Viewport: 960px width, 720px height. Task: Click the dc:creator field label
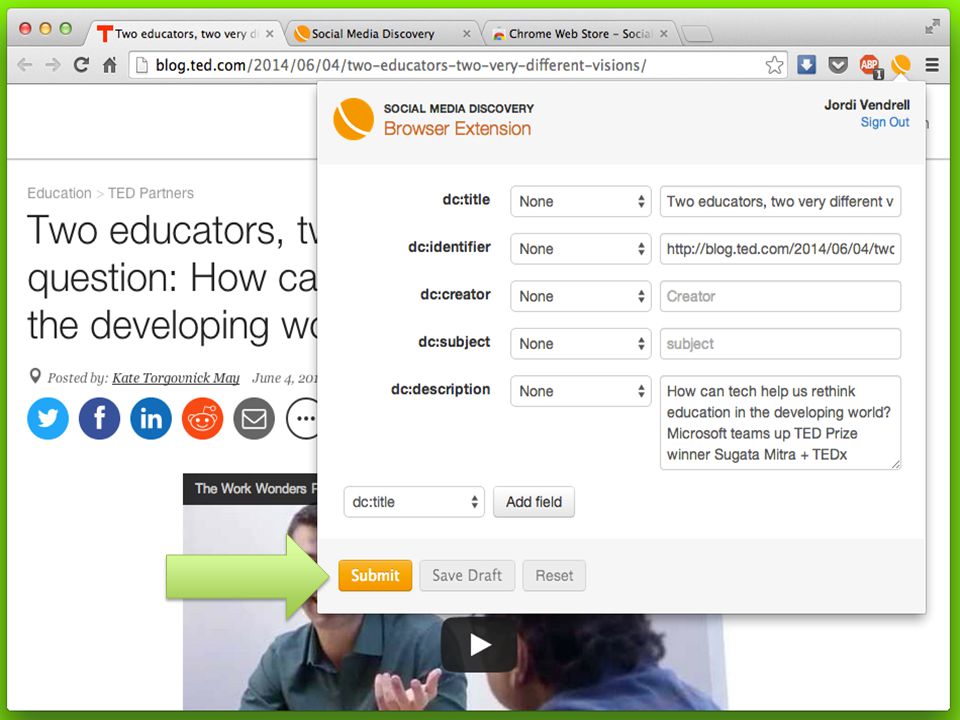click(x=456, y=294)
